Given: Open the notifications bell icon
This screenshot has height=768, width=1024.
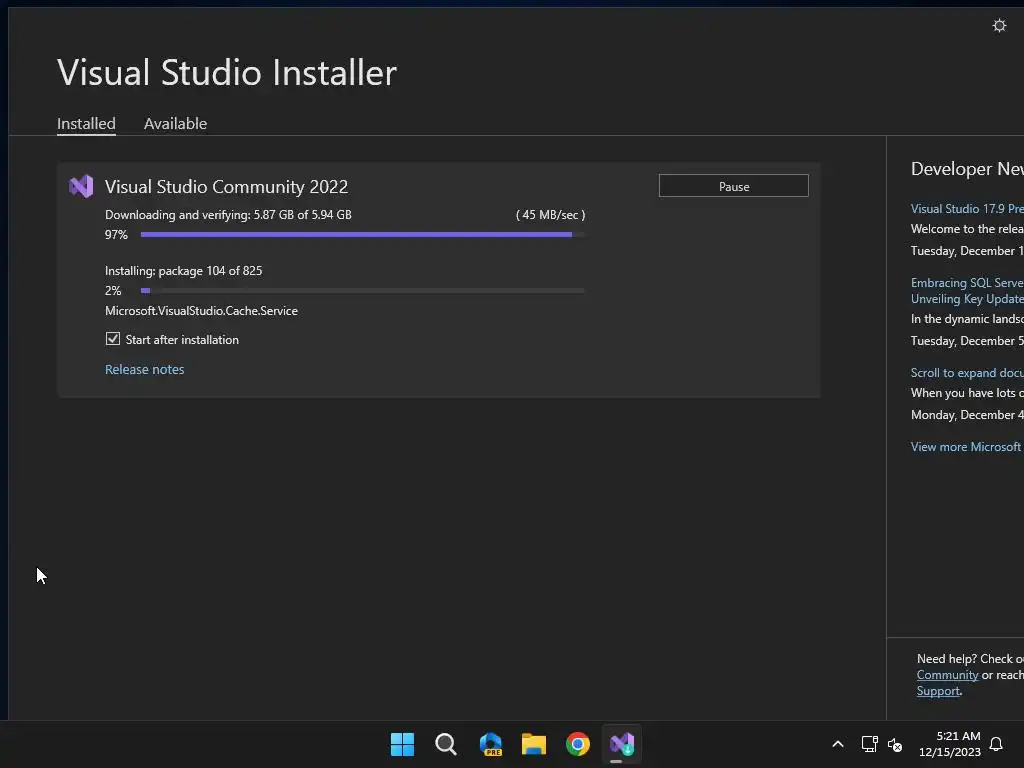Looking at the screenshot, I should click(996, 744).
